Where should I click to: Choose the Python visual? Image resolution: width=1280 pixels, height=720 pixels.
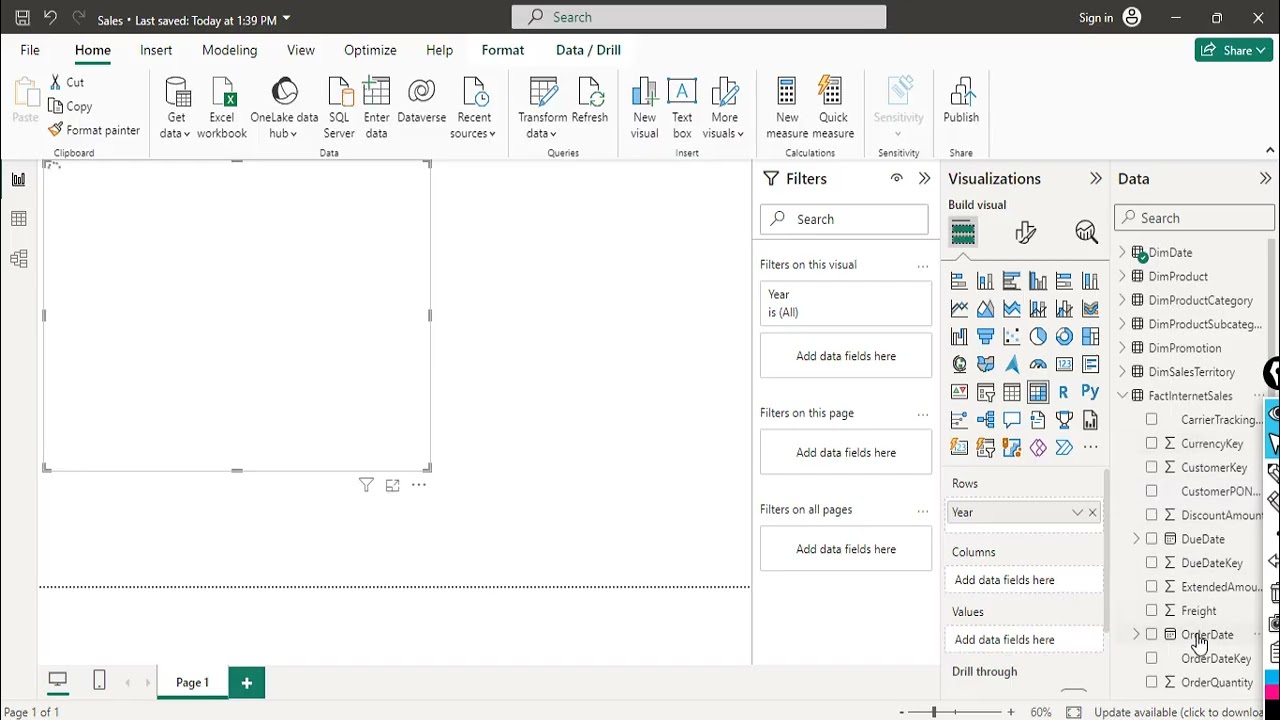(x=1090, y=392)
